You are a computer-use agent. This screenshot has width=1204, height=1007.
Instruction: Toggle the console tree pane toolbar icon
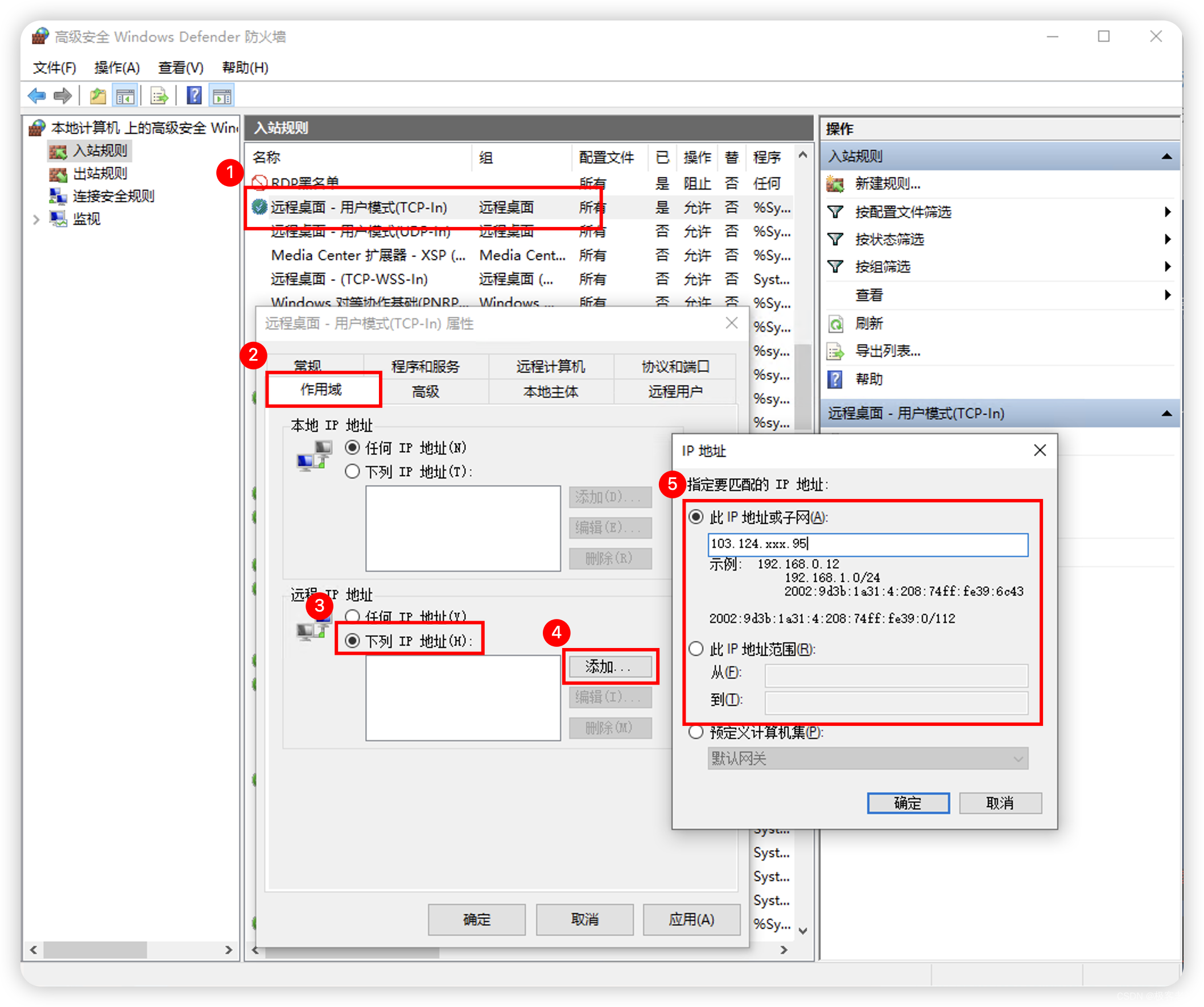click(125, 96)
